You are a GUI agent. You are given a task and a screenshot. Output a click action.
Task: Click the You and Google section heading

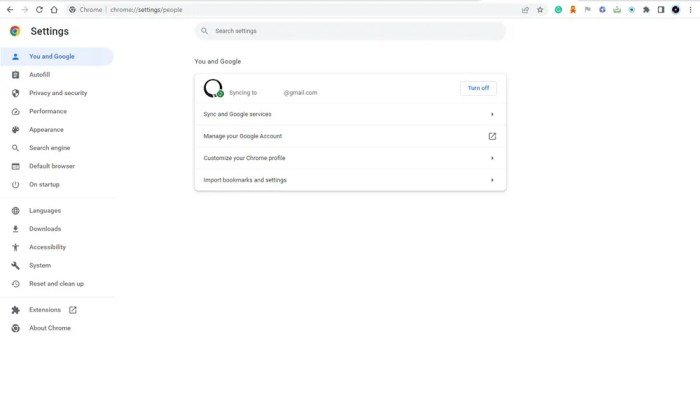[x=218, y=61]
